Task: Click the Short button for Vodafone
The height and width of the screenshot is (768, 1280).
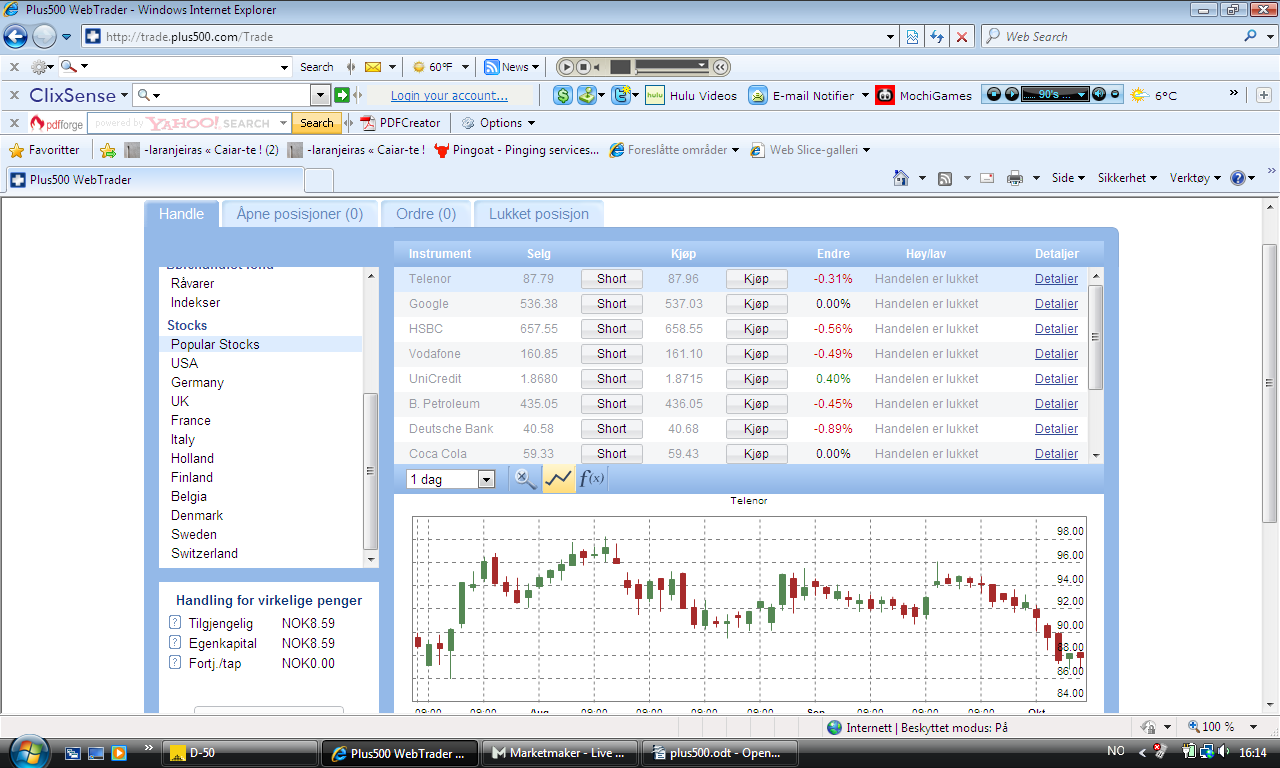Action: coord(612,354)
